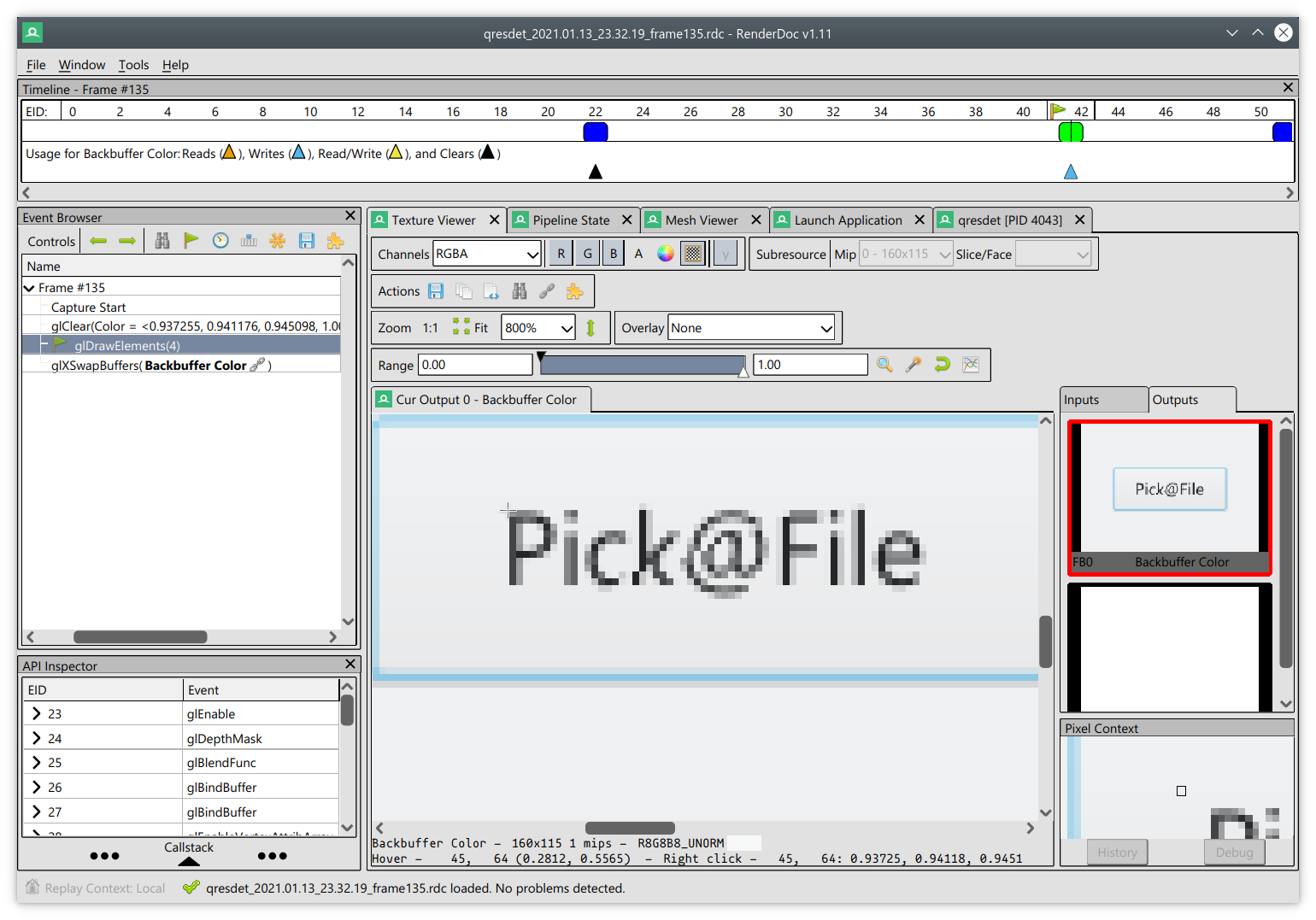
Task: Reset range with green undo arrow icon
Action: click(942, 365)
